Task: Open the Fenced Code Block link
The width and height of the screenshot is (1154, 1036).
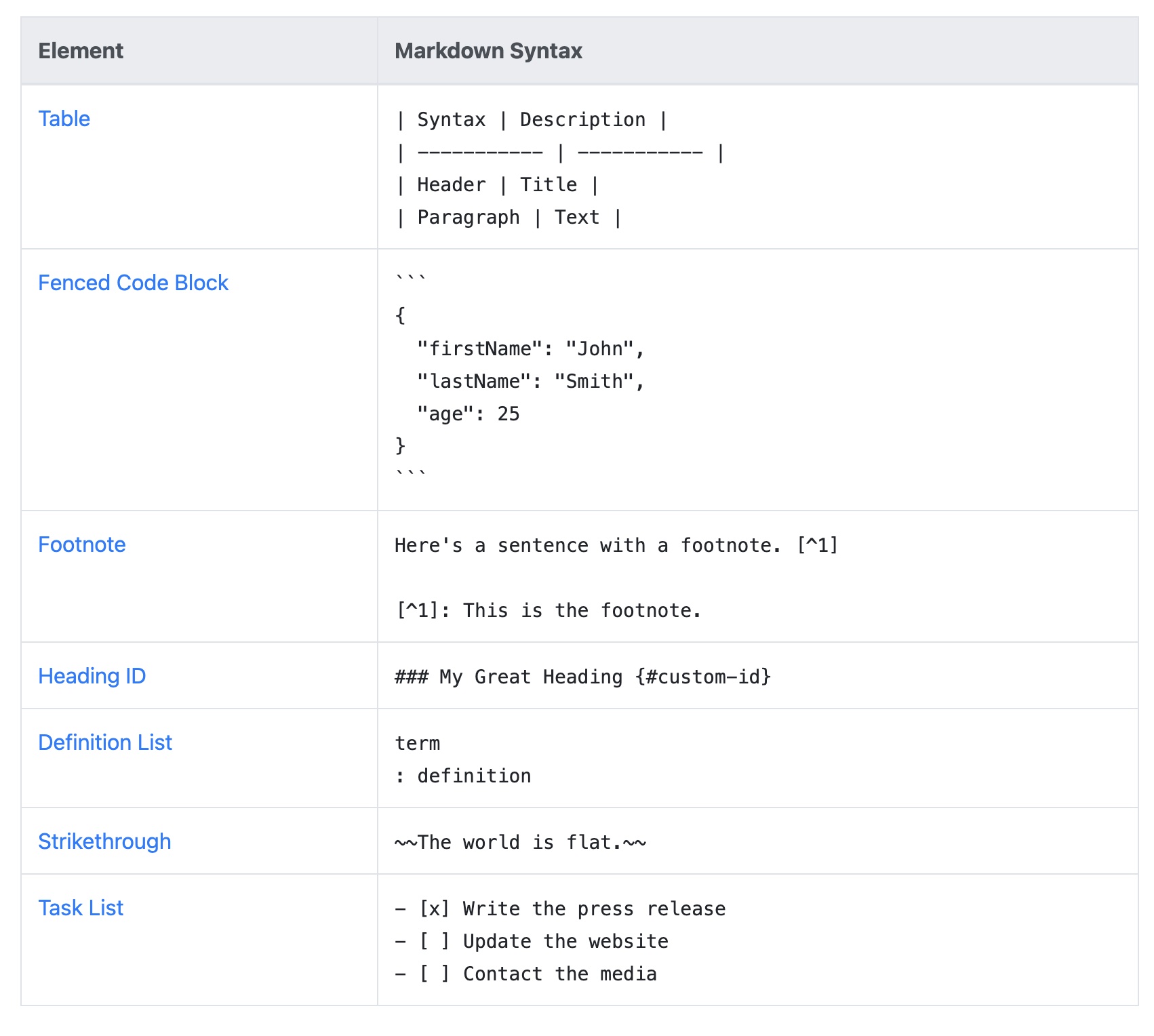Action: pos(133,283)
